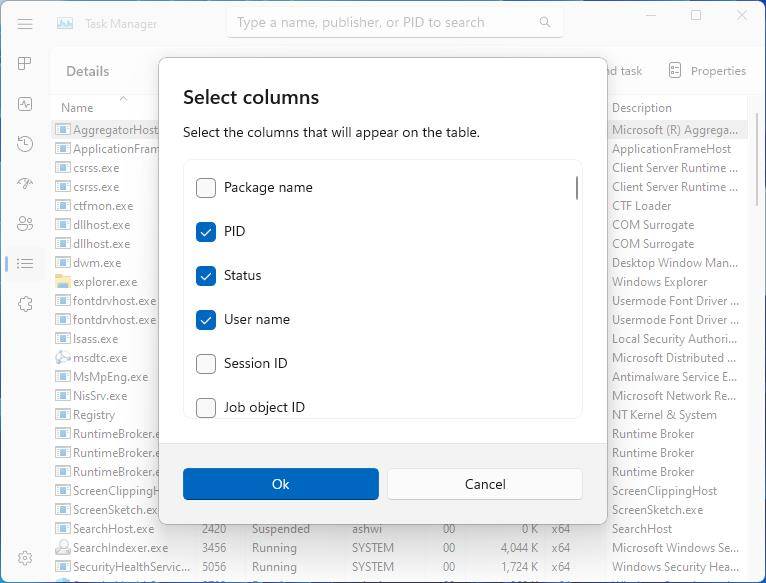The width and height of the screenshot is (766, 583).
Task: Click the Properties button in toolbar
Action: coord(707,70)
